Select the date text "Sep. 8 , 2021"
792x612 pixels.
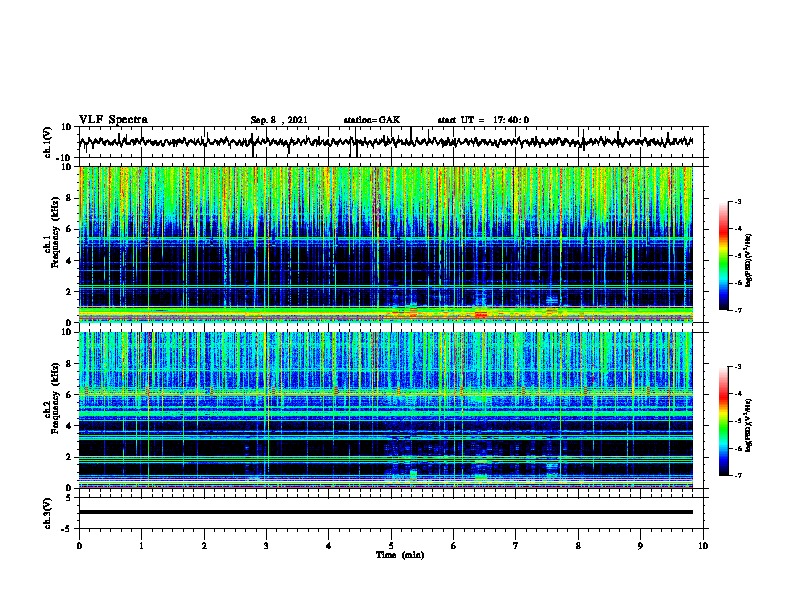[279, 120]
